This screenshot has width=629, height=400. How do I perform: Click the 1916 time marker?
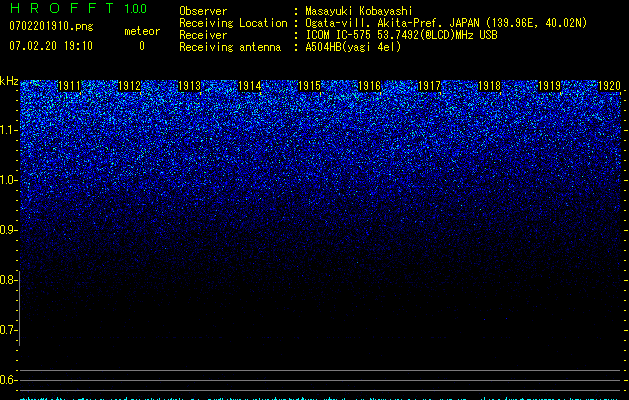click(369, 86)
